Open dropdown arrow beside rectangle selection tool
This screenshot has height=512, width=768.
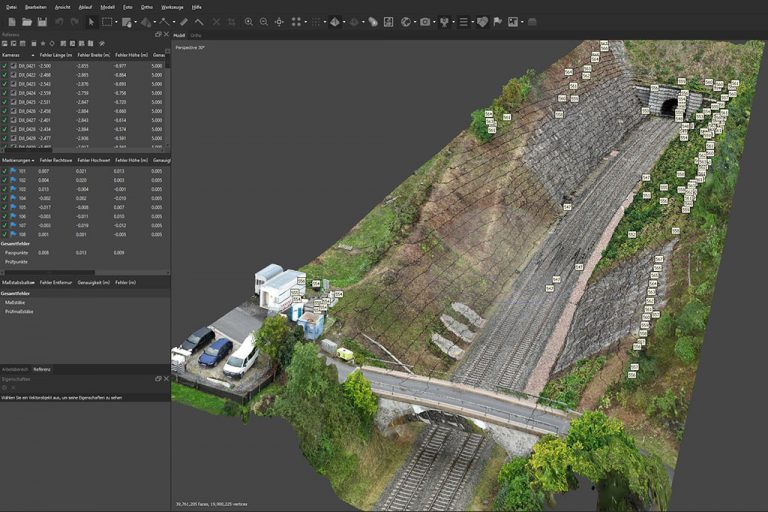(116, 21)
